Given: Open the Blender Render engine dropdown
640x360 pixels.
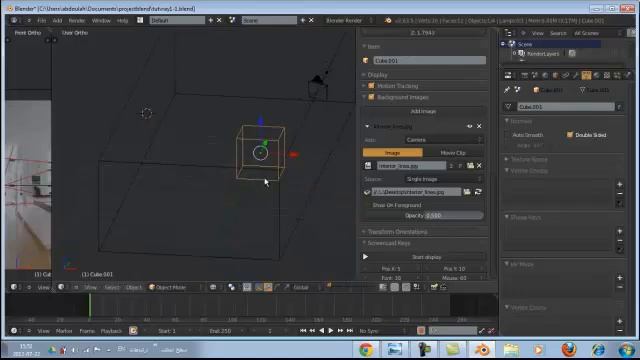Looking at the screenshot, I should pyautogui.click(x=349, y=20).
